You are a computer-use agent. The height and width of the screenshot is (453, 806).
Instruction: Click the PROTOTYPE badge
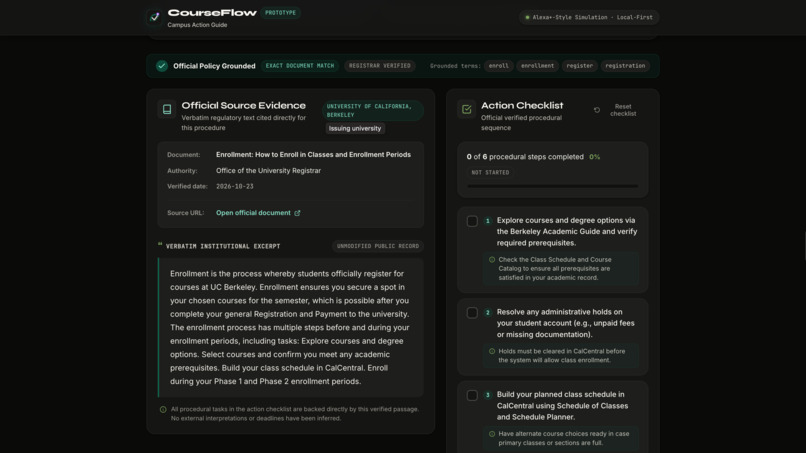[281, 13]
